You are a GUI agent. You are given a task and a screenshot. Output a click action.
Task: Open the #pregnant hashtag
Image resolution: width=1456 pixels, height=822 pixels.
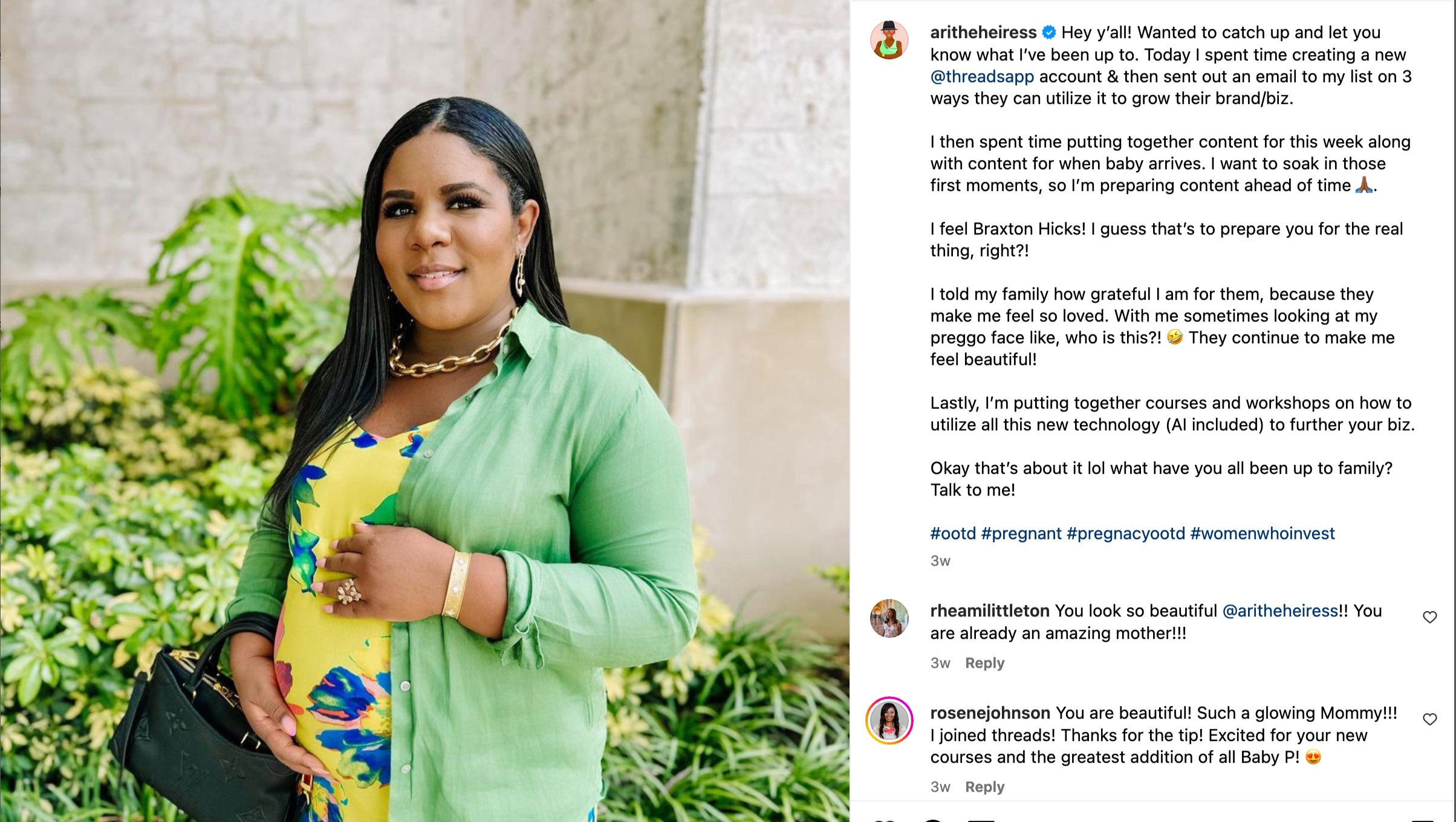pyautogui.click(x=1021, y=534)
